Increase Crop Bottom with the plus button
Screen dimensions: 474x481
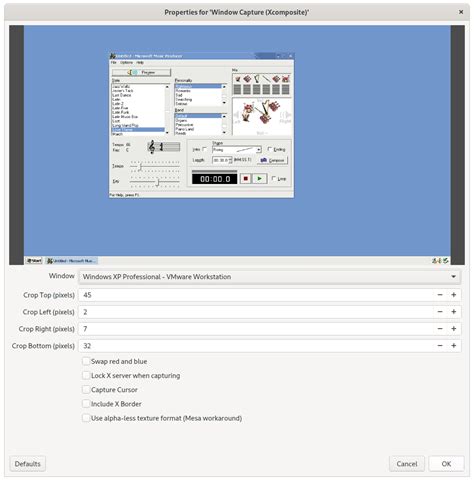454,346
